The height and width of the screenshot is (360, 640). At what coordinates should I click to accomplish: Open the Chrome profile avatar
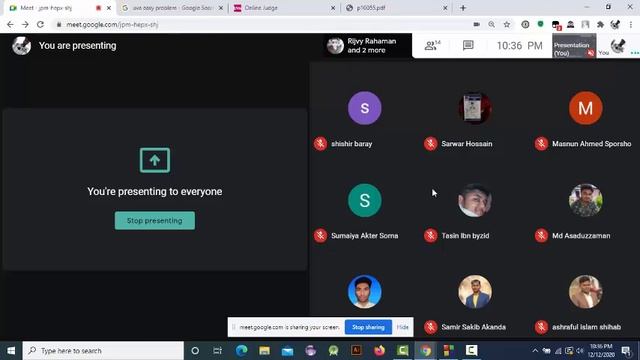click(x=615, y=24)
